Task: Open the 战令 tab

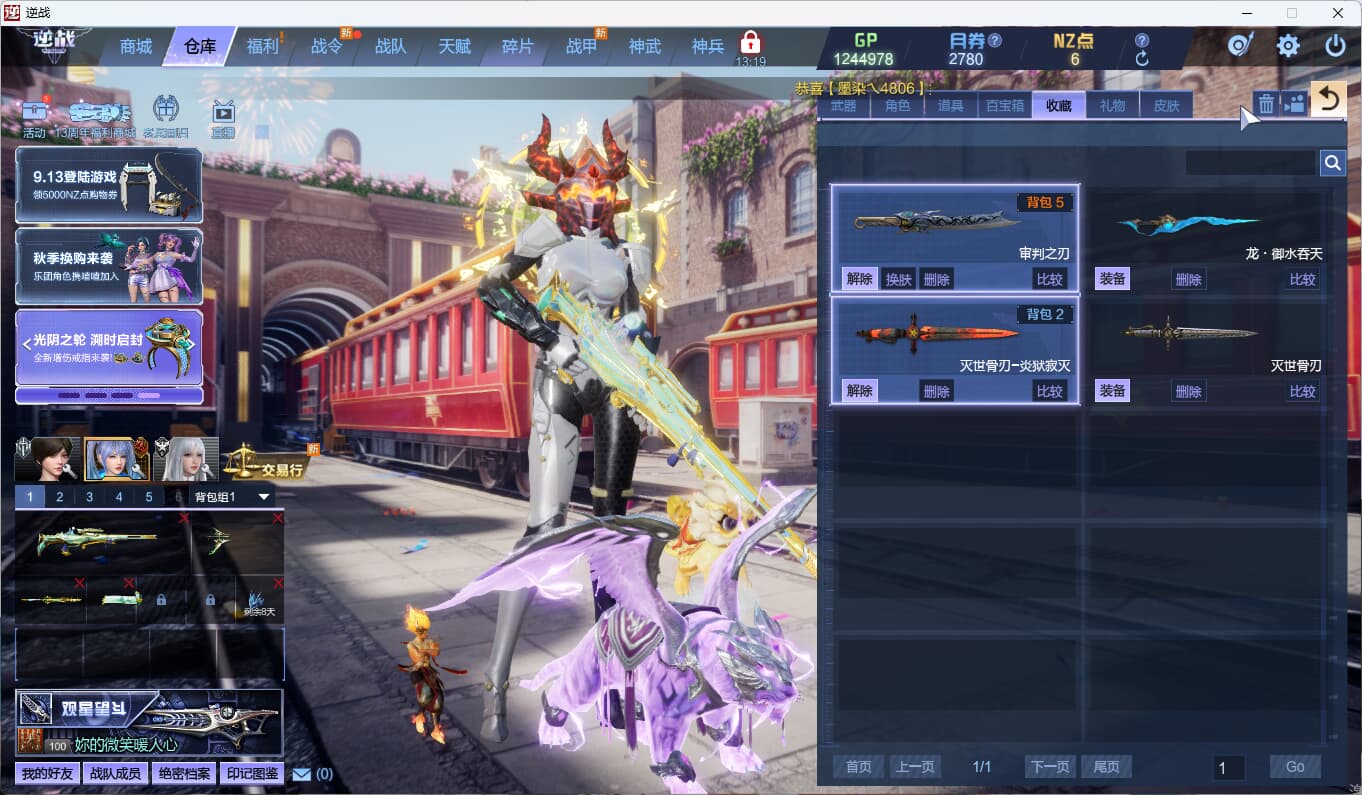Action: pos(327,47)
